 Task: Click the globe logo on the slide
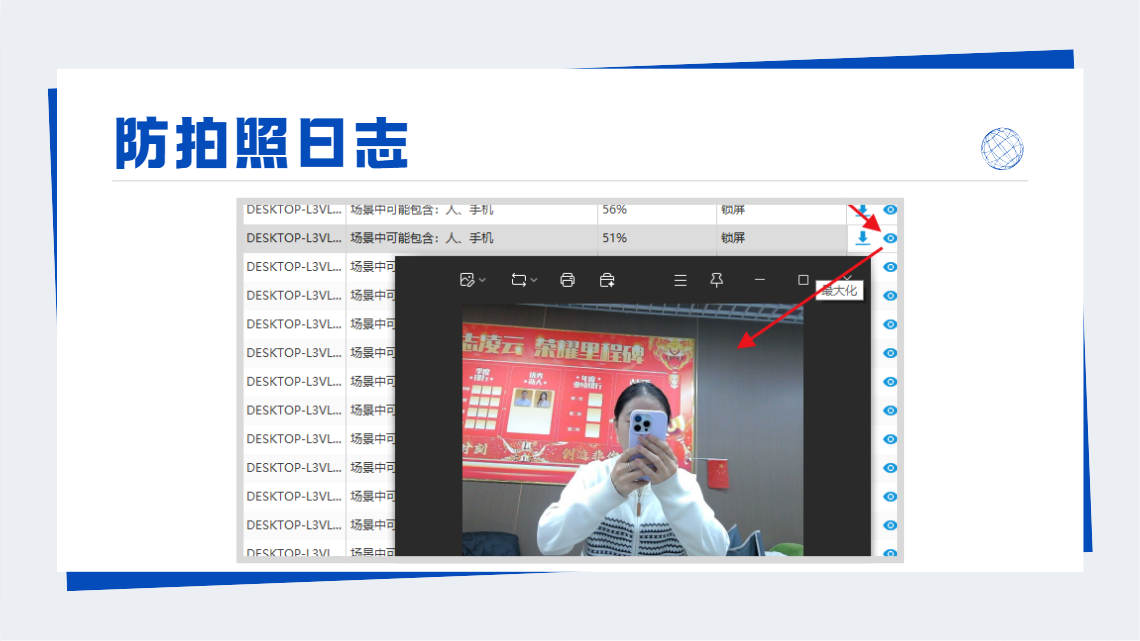(1002, 149)
